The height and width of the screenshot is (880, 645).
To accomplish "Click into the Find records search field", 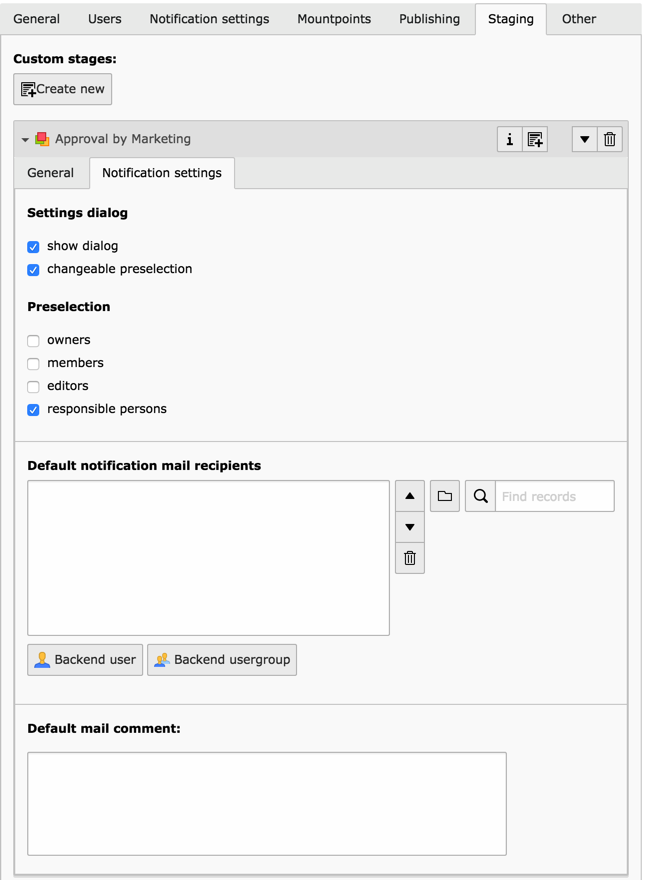I will point(554,495).
